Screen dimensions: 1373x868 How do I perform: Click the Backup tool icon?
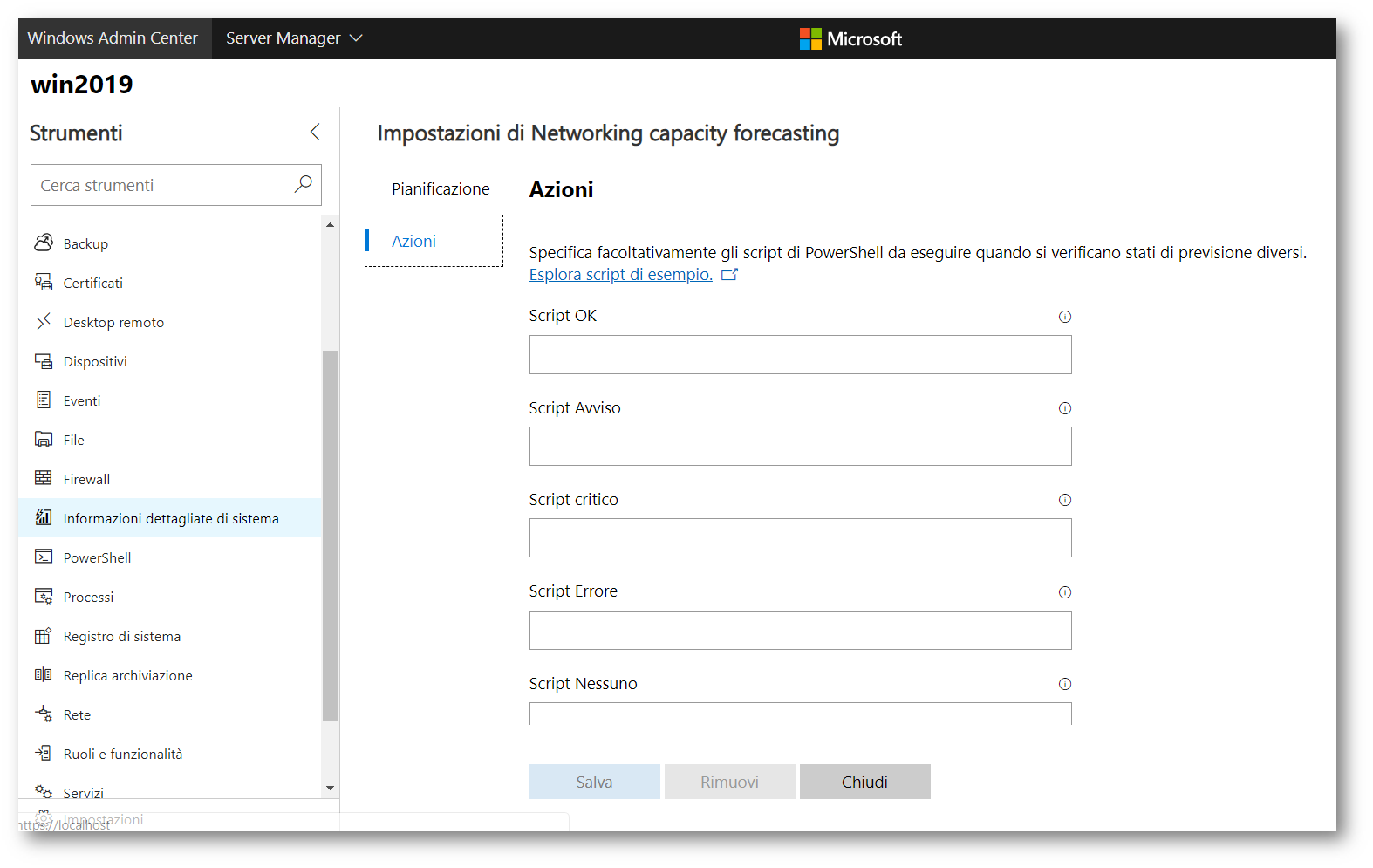pos(44,243)
